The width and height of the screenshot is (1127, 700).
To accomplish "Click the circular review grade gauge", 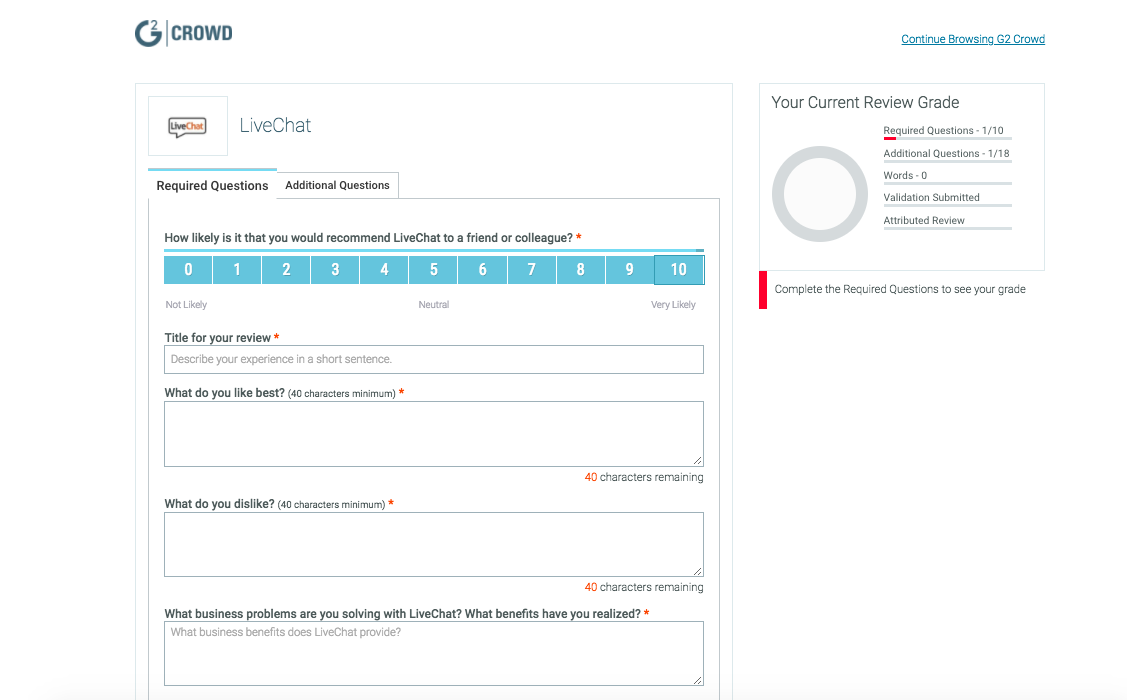I will (820, 194).
